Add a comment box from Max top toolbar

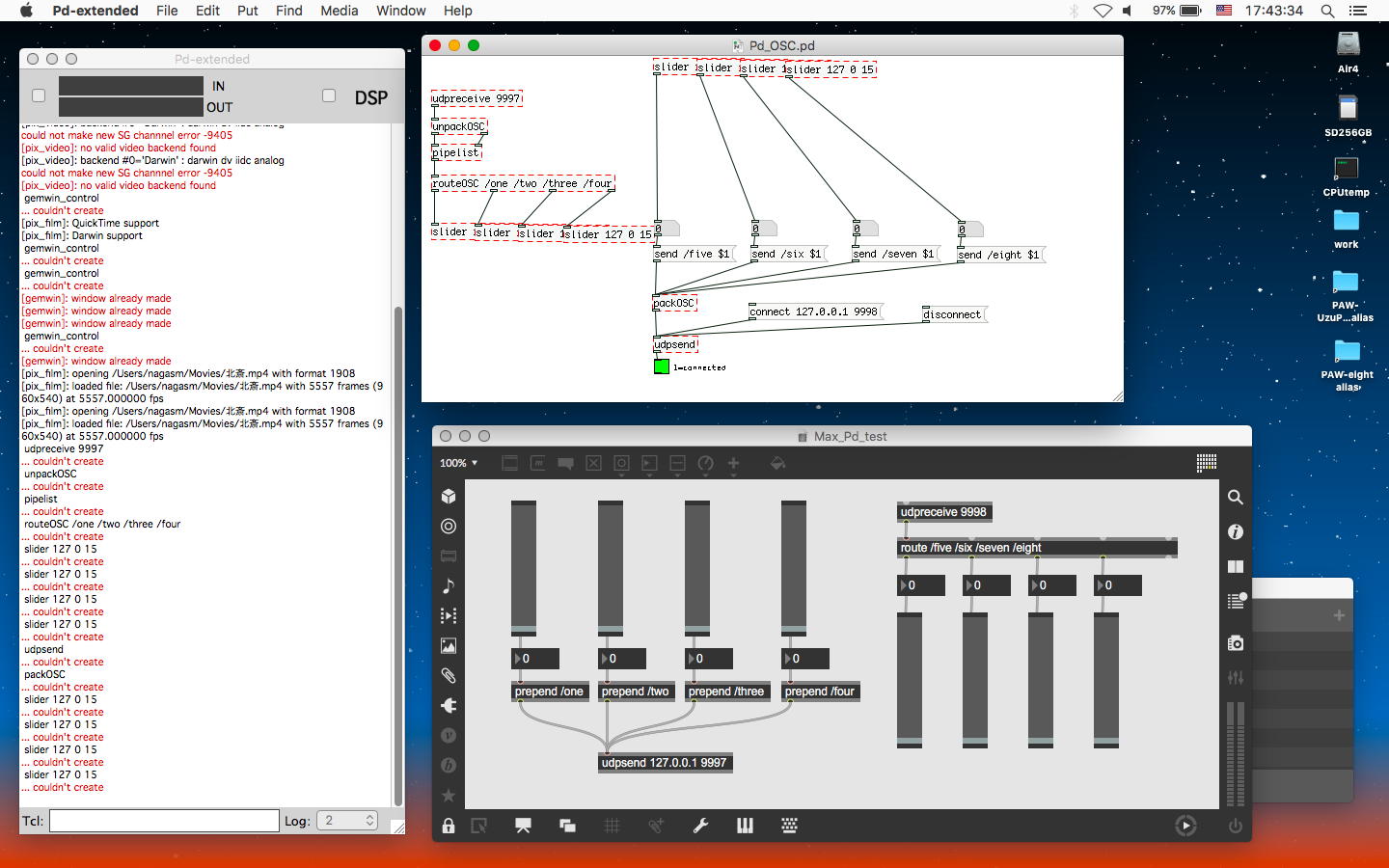[565, 463]
